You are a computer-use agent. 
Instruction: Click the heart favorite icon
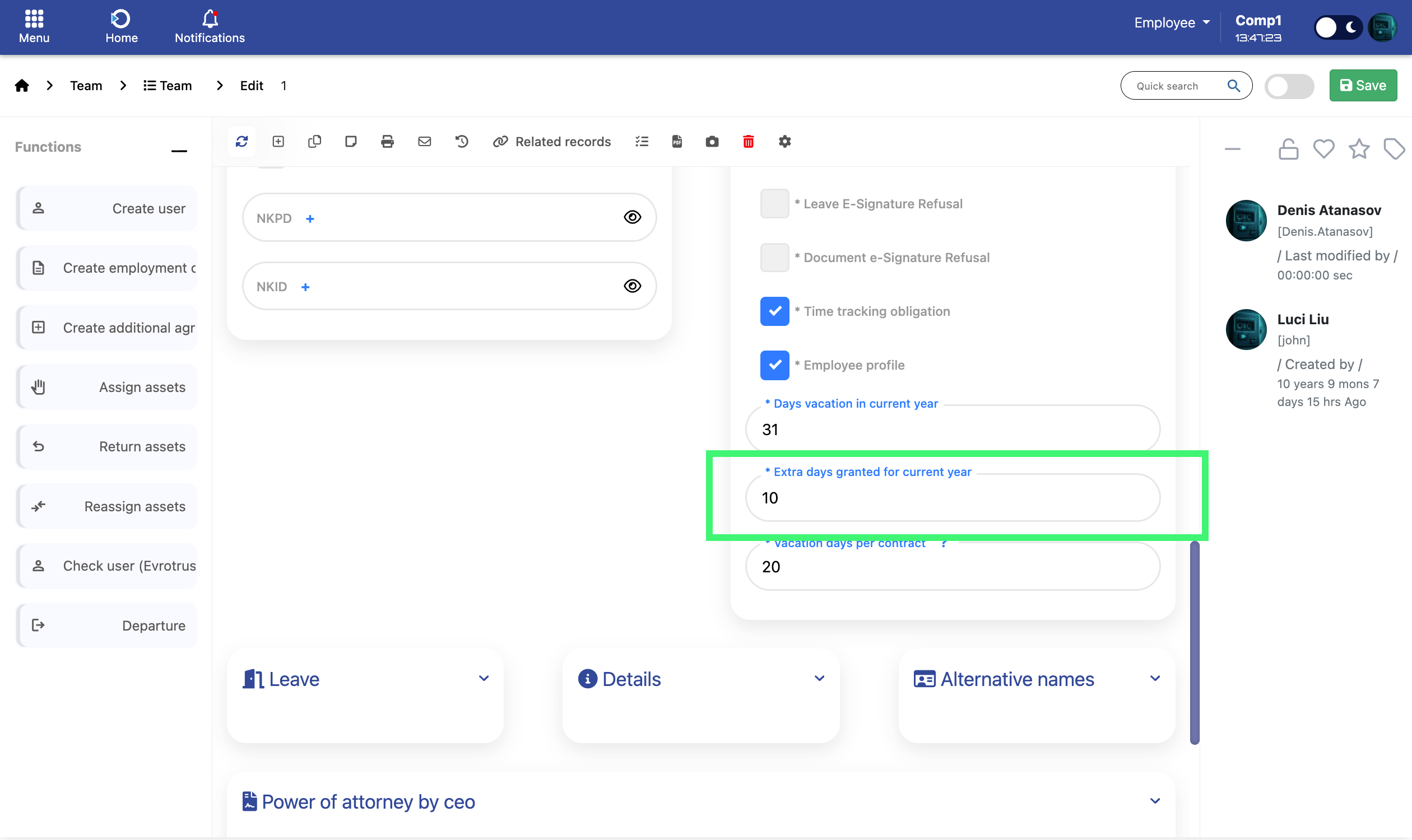(x=1323, y=149)
